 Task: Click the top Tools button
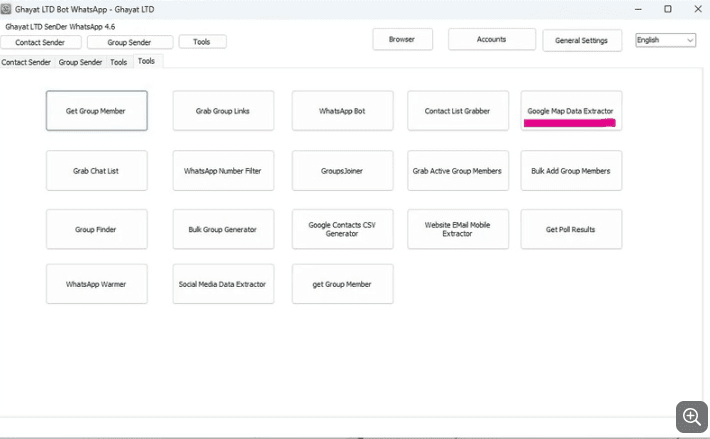tap(202, 42)
